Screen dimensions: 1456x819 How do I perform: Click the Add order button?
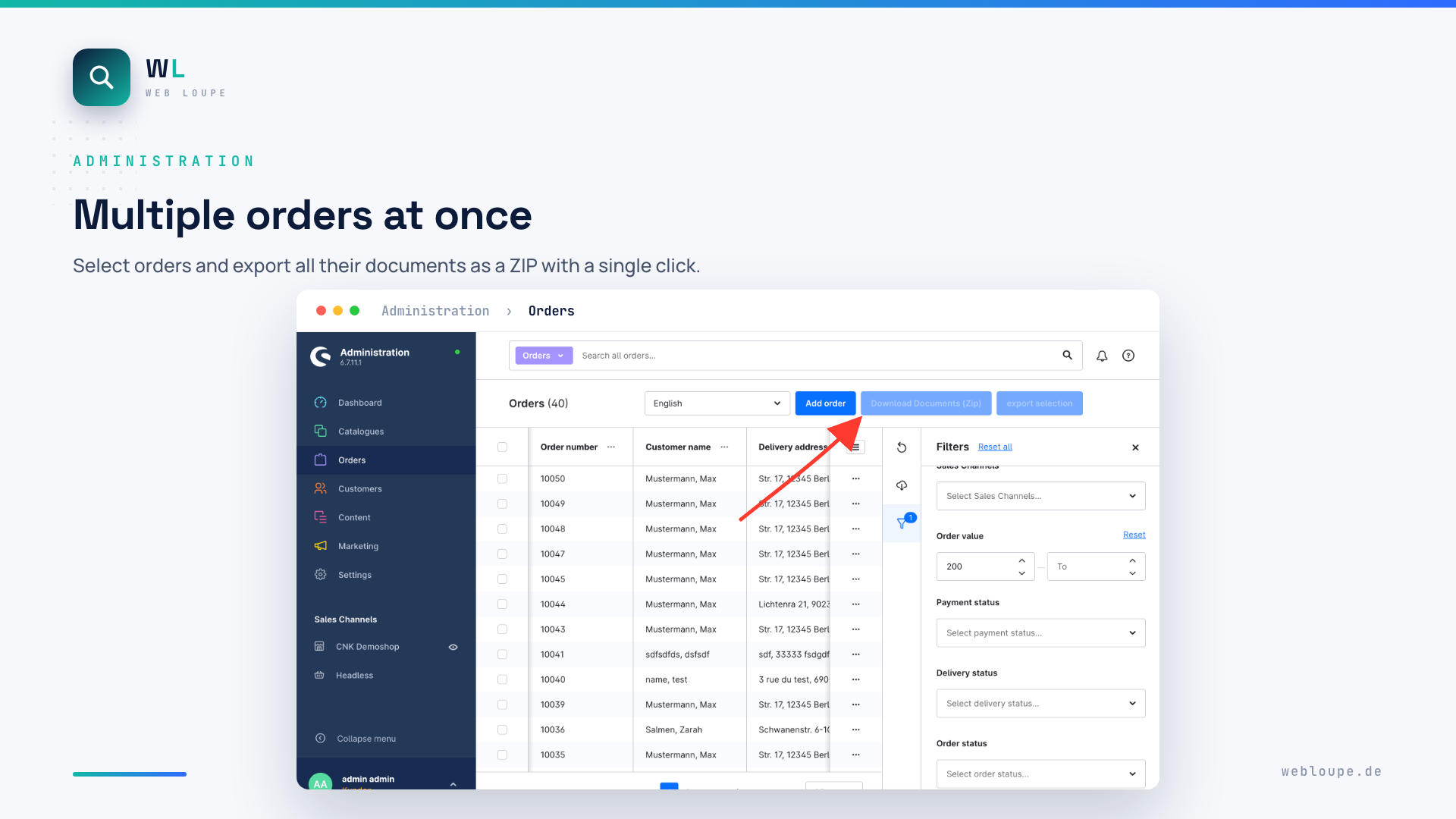[825, 403]
